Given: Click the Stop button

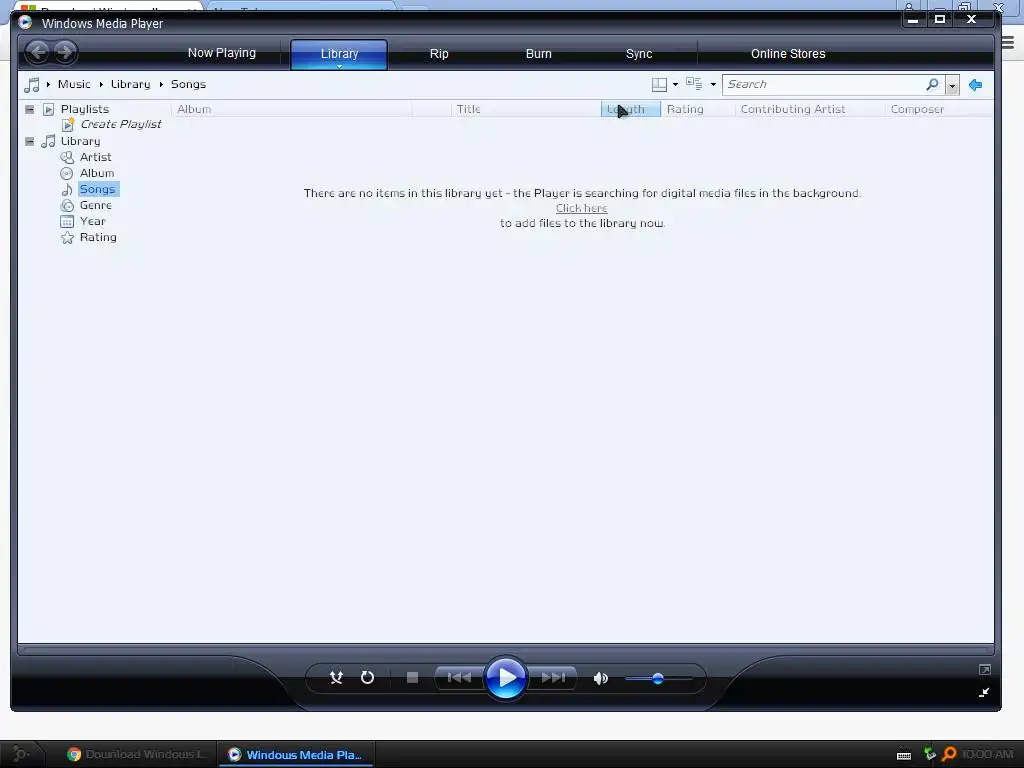Looking at the screenshot, I should [412, 678].
